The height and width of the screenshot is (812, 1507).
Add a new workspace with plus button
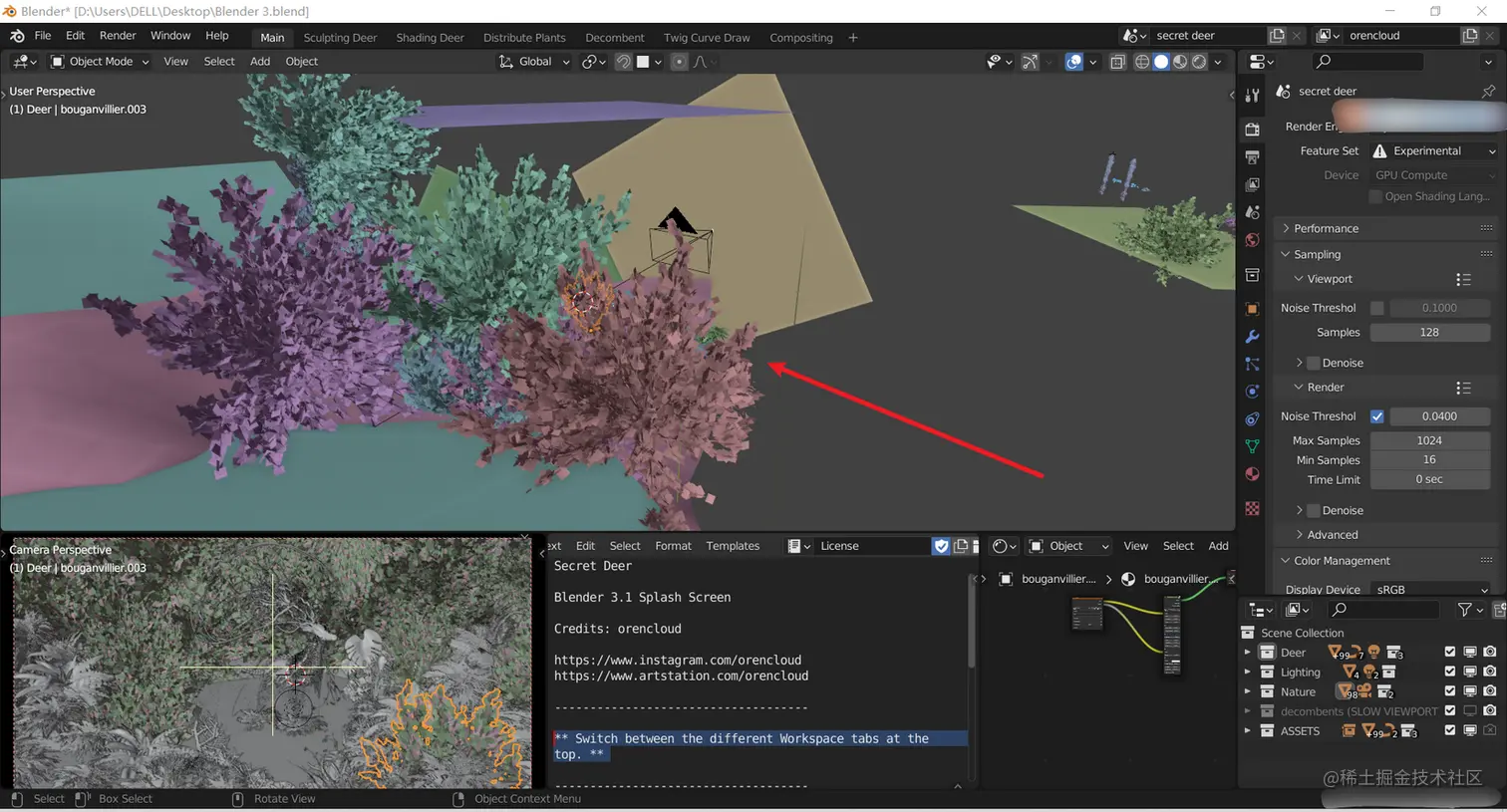coord(853,38)
